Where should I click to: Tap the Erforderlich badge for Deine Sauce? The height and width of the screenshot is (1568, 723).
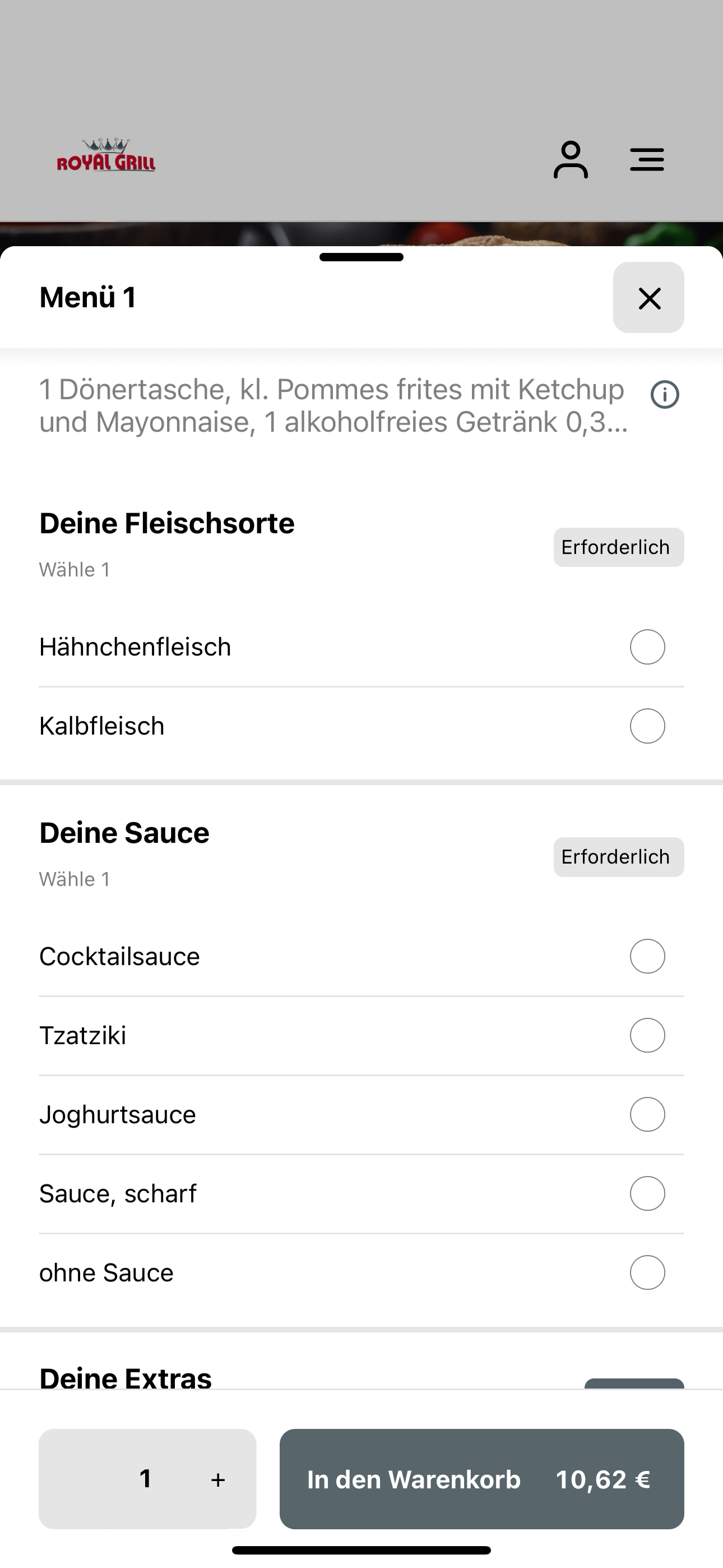point(618,857)
